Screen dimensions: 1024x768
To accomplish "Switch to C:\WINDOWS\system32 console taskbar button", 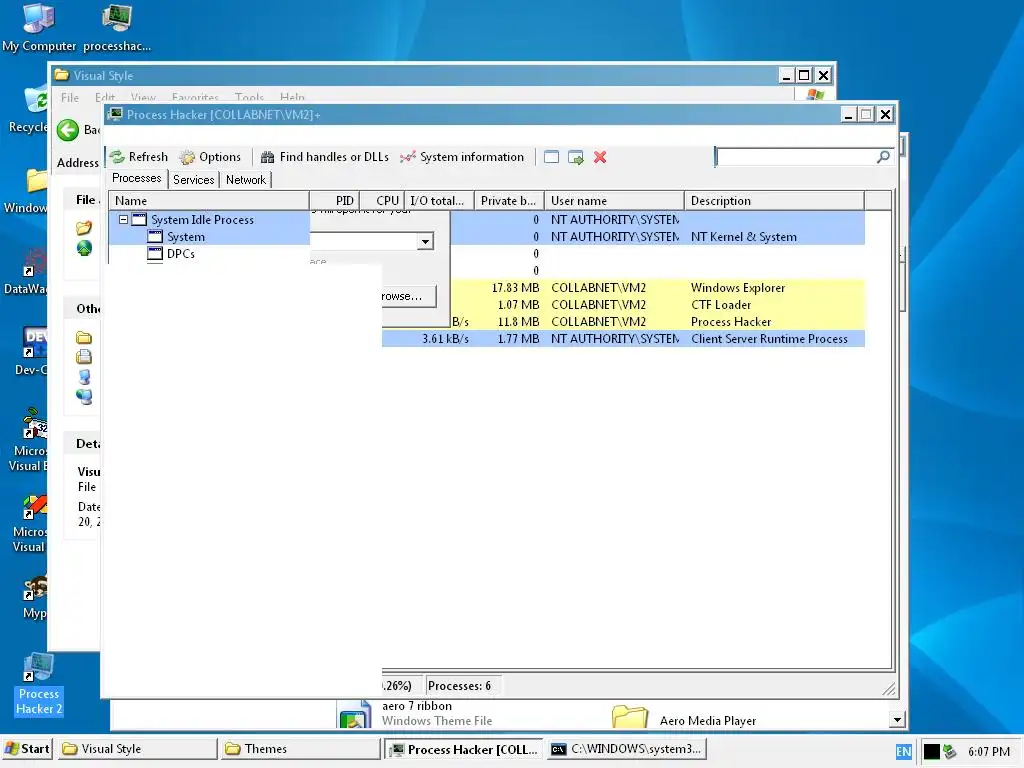I will (x=626, y=748).
